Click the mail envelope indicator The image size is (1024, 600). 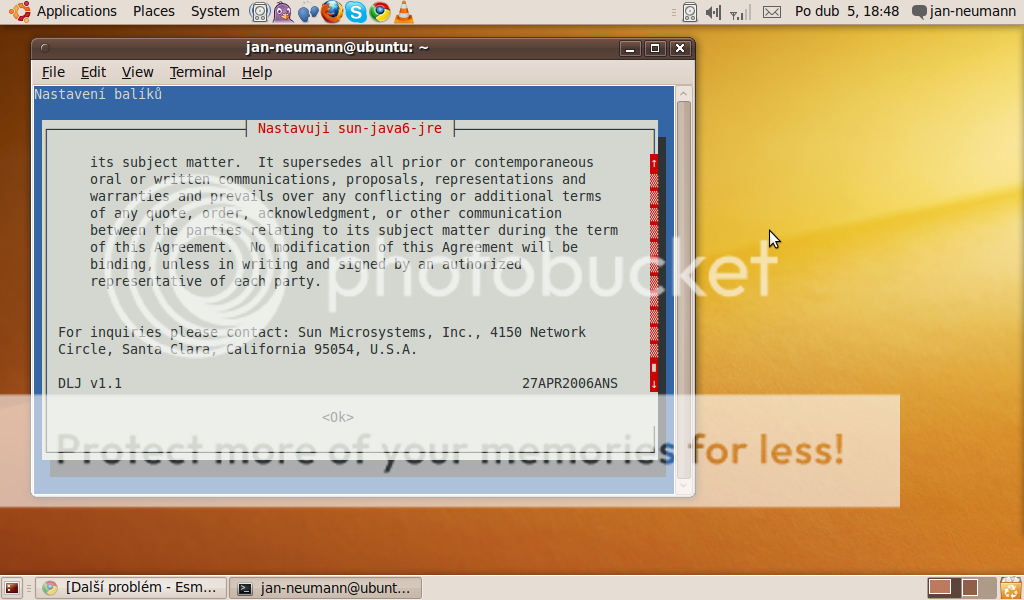771,12
